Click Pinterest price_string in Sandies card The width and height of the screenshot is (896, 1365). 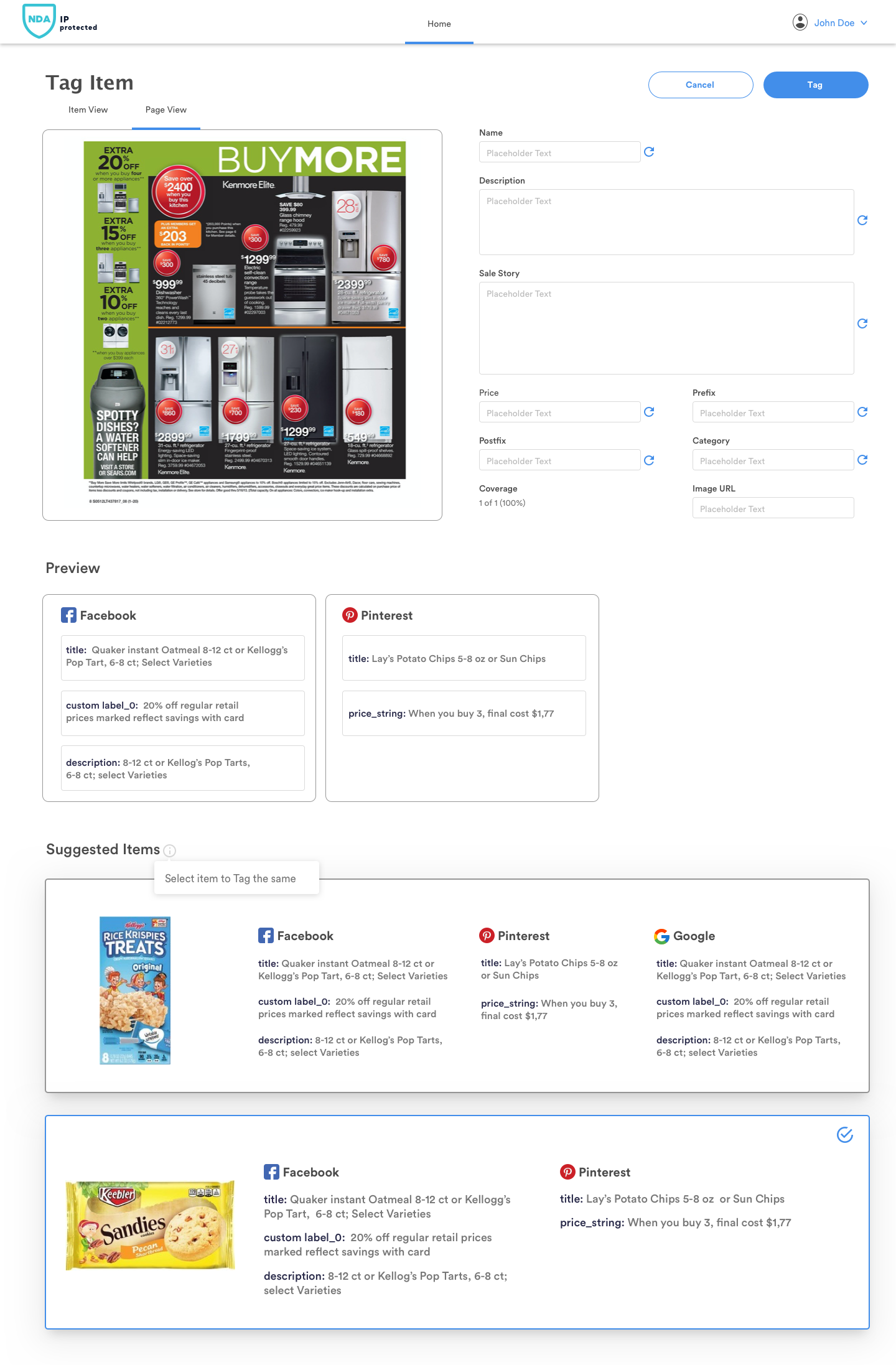coord(676,1223)
